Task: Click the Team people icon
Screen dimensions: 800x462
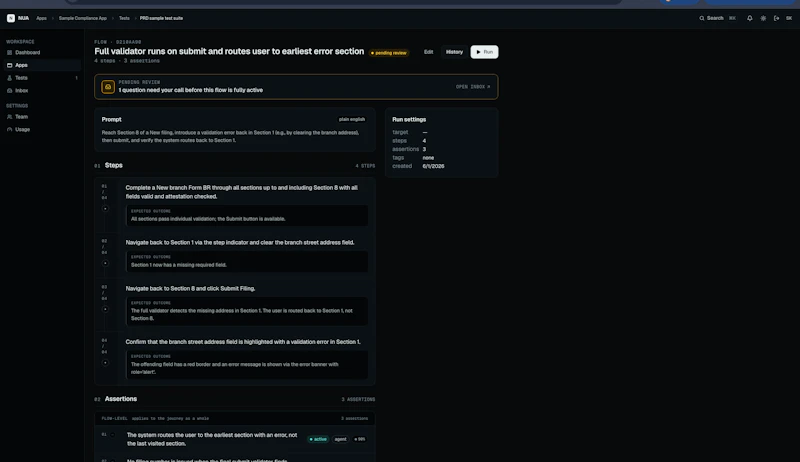Action: coord(9,117)
